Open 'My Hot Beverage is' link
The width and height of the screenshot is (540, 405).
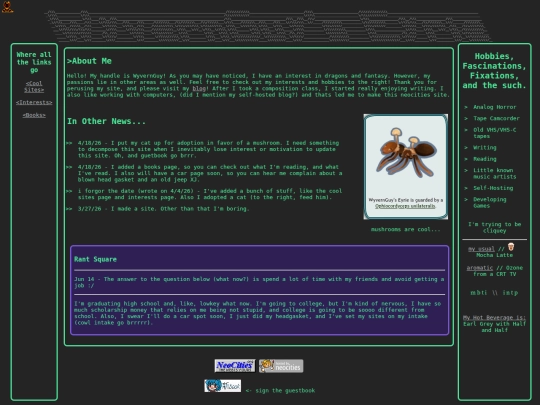[494, 318]
